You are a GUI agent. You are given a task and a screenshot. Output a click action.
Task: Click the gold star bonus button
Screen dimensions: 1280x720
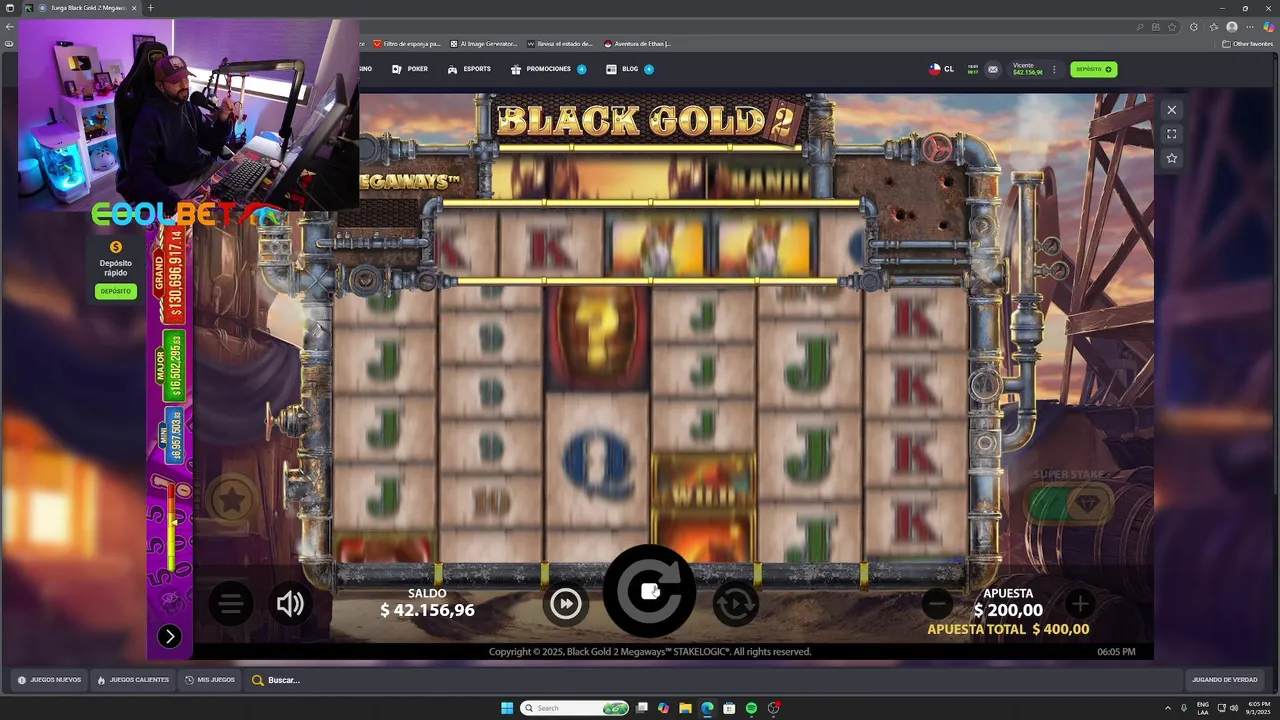(232, 499)
